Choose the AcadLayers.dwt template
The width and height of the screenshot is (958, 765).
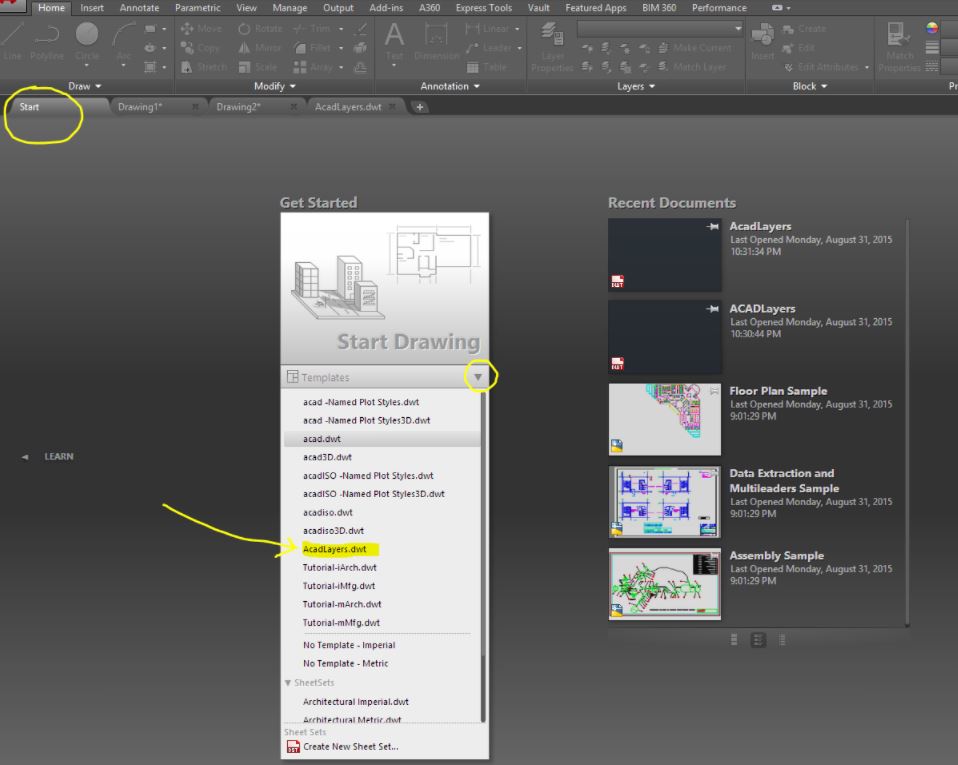pos(335,549)
